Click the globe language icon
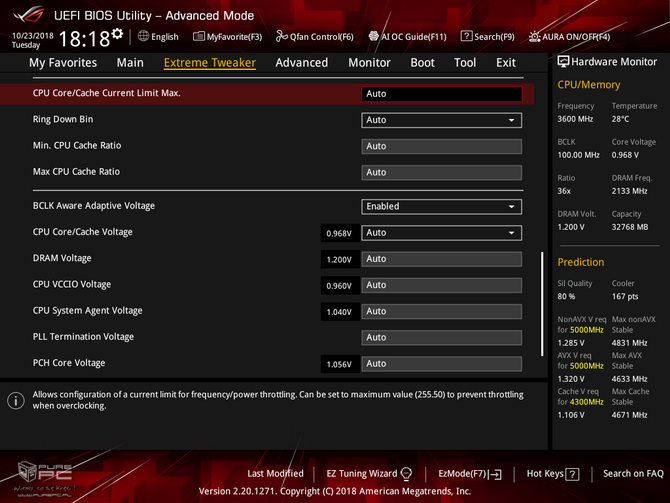The image size is (670, 503). (143, 36)
